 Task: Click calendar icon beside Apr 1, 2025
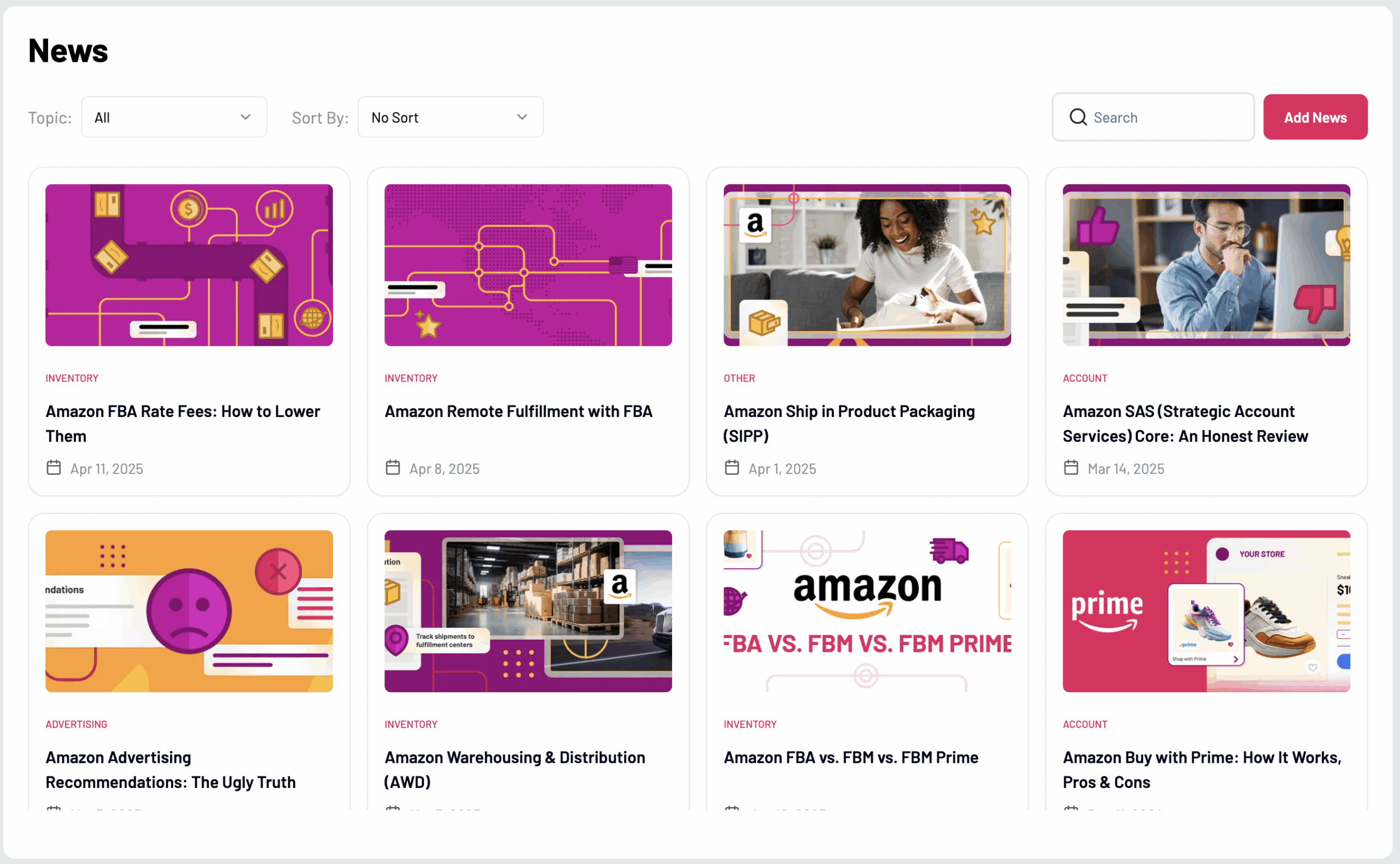[731, 467]
